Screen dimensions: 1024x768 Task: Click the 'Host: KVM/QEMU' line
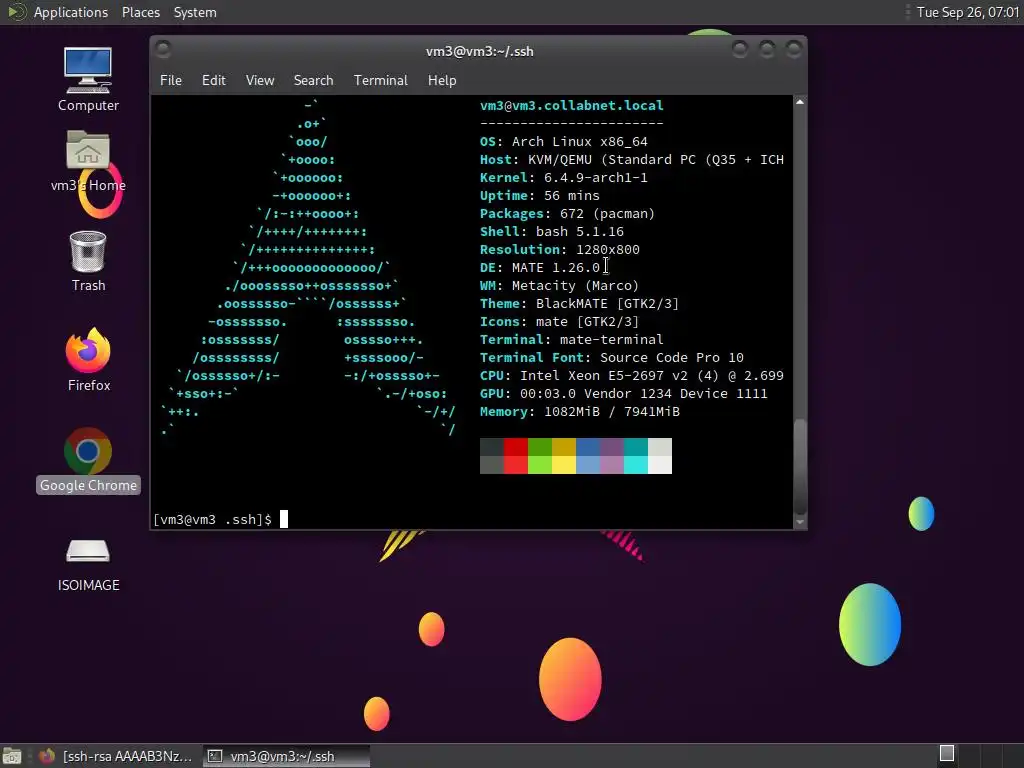coord(632,160)
